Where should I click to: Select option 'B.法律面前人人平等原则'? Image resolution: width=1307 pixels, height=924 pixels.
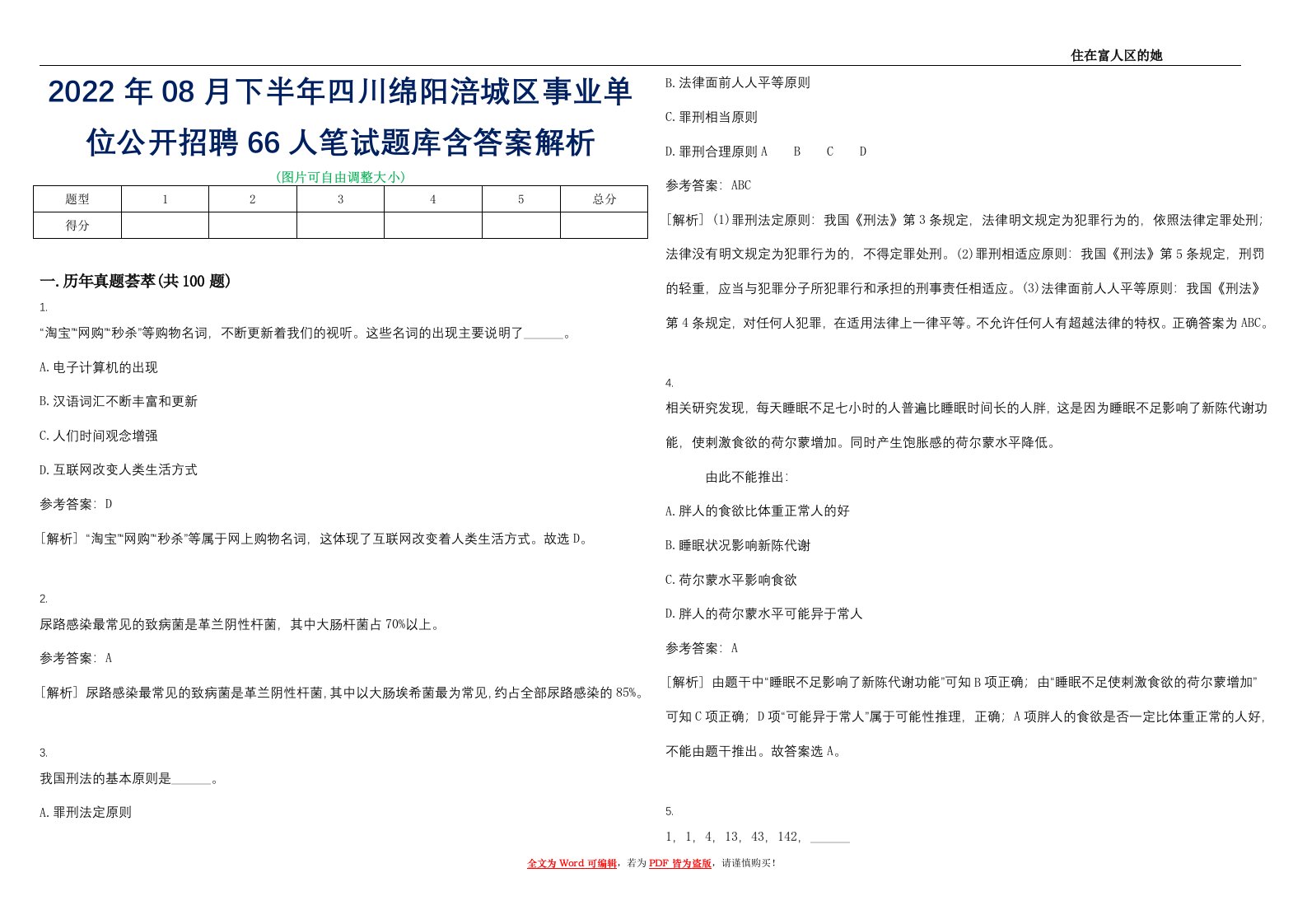click(x=738, y=82)
